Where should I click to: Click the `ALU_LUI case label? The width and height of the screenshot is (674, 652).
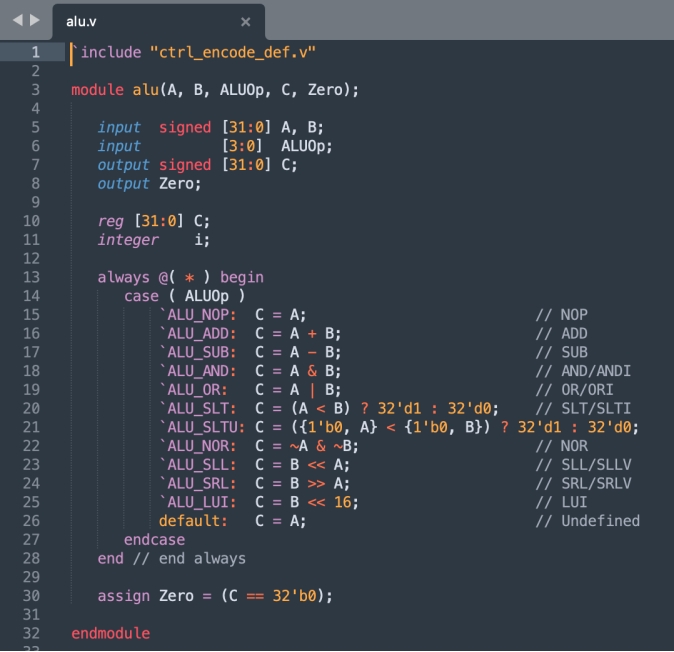(198, 502)
